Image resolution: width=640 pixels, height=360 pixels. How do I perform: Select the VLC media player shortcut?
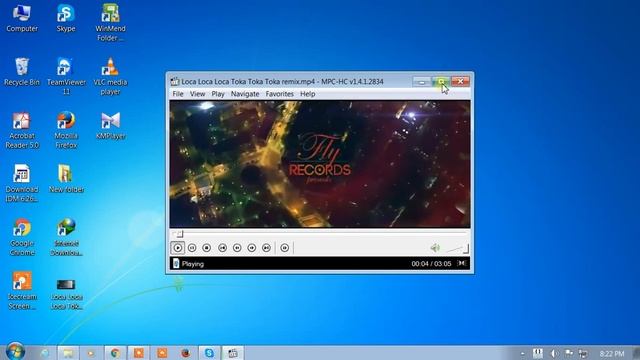tap(110, 76)
